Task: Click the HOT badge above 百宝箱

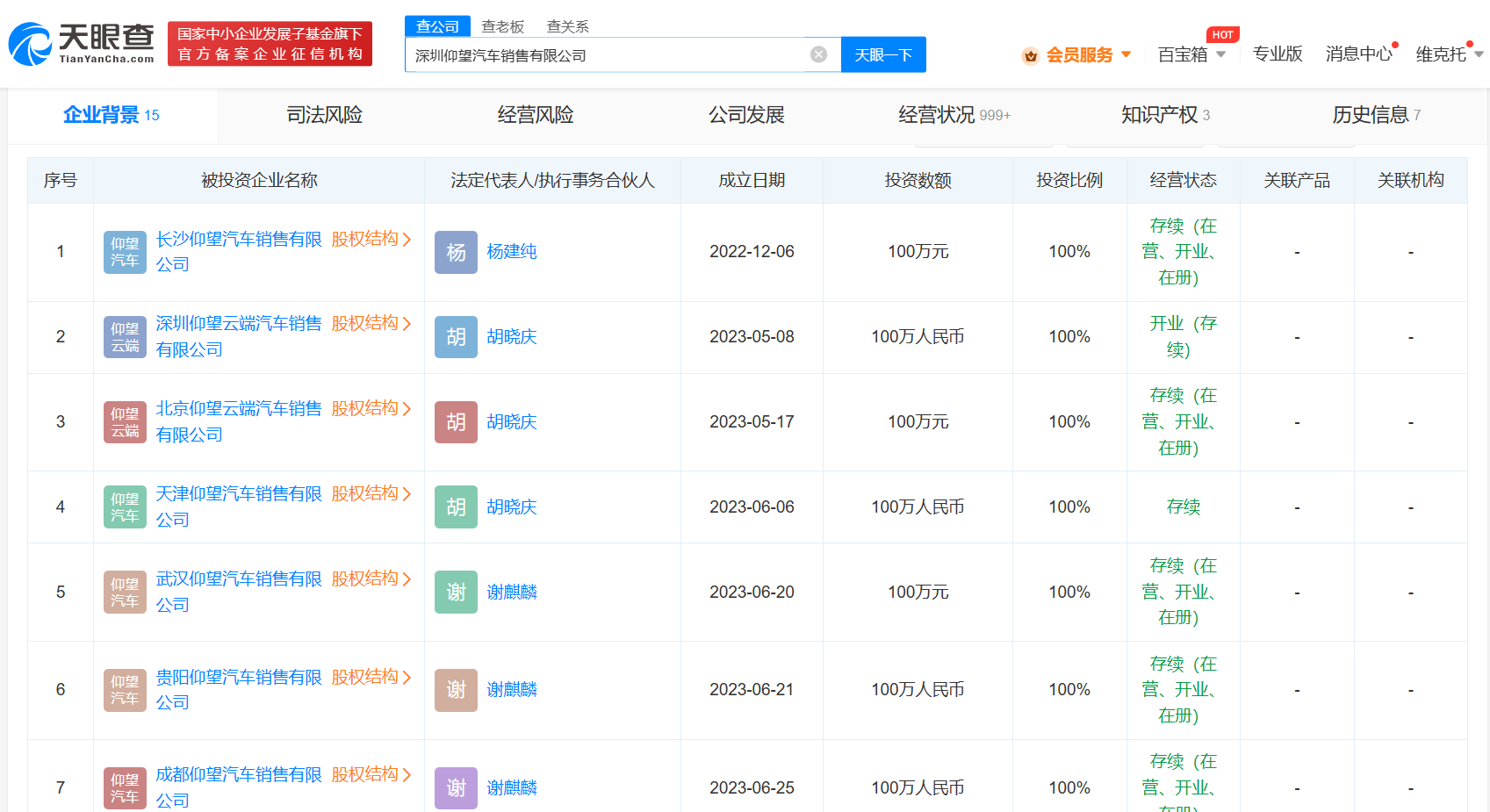Action: (x=1222, y=34)
